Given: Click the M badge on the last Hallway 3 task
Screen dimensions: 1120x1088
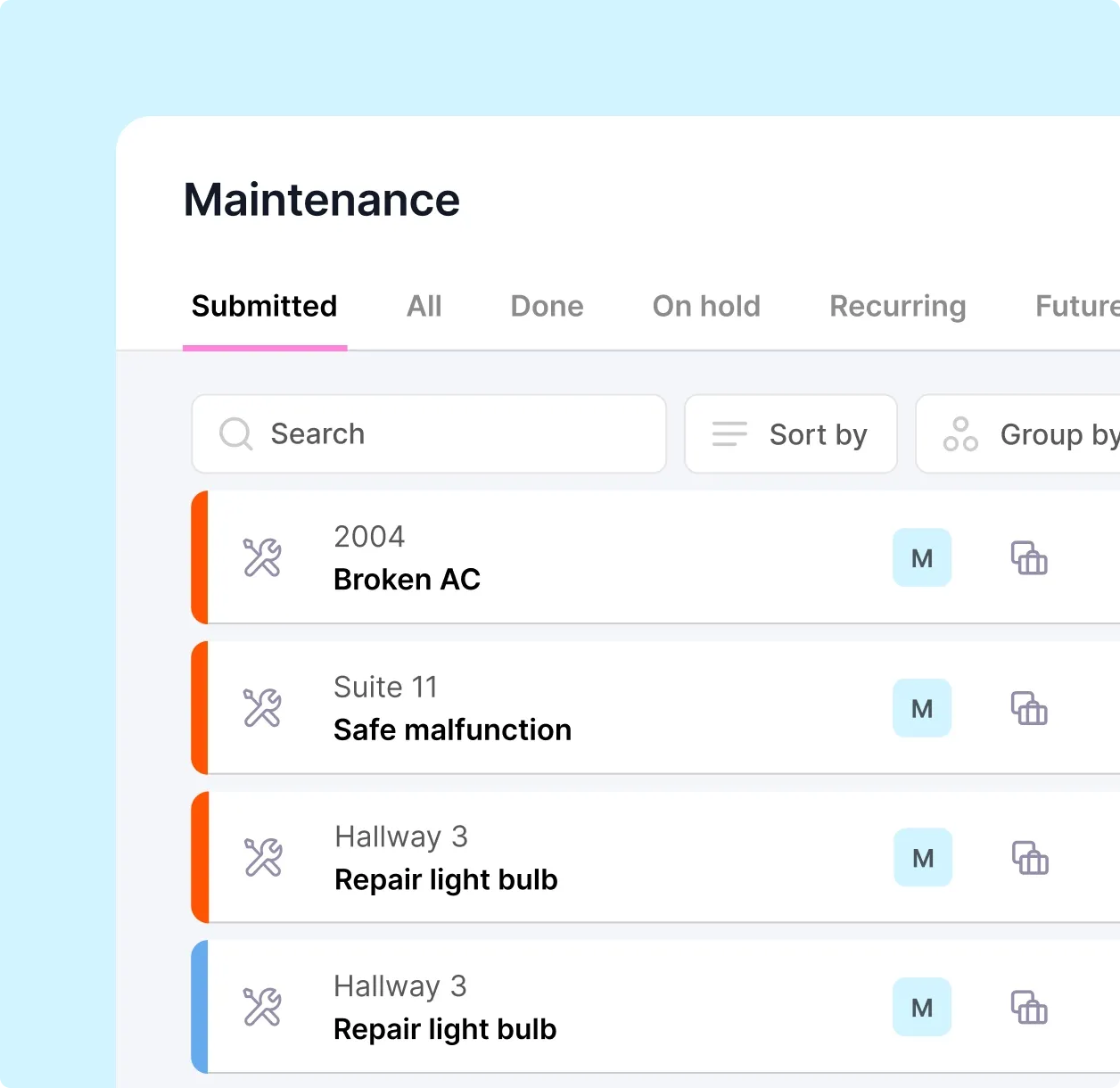Looking at the screenshot, I should coord(921,1007).
